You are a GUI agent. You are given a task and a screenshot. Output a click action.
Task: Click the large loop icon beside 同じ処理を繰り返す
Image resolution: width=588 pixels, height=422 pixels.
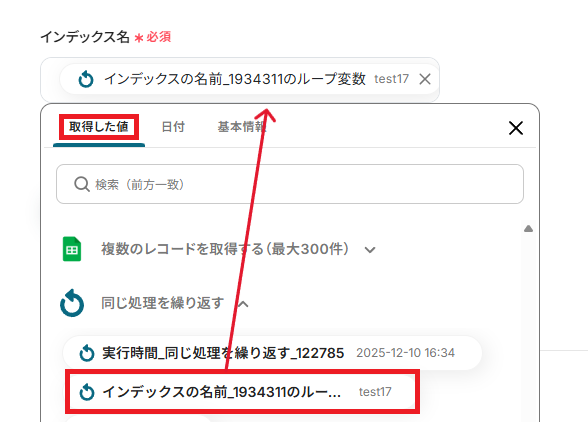click(72, 303)
